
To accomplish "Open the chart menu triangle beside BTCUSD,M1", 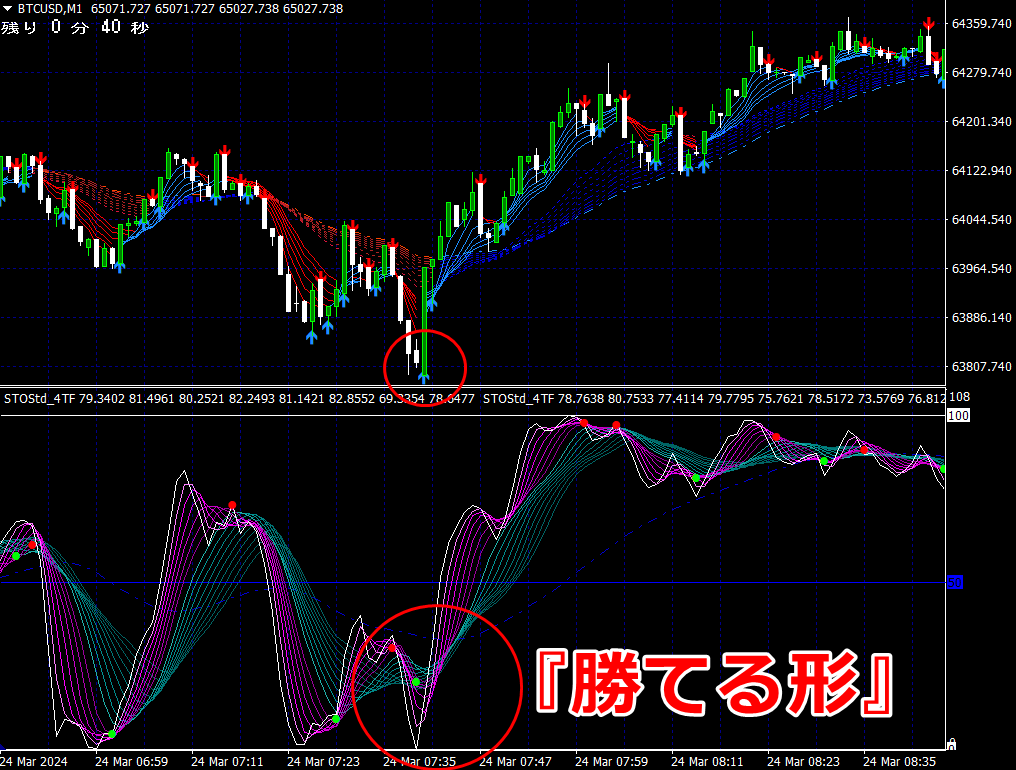I will click(x=7, y=8).
